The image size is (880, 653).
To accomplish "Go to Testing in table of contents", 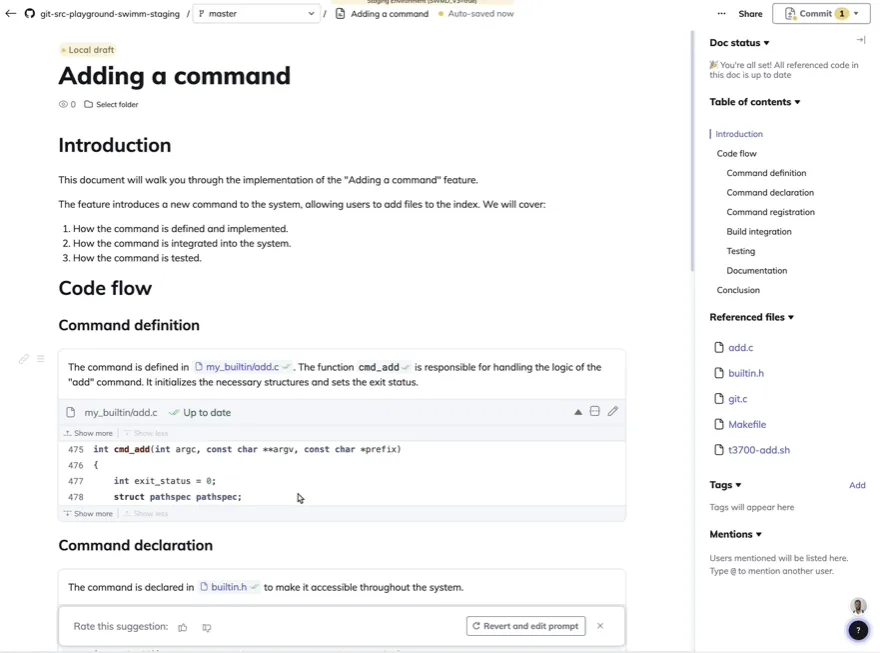I will [741, 251].
